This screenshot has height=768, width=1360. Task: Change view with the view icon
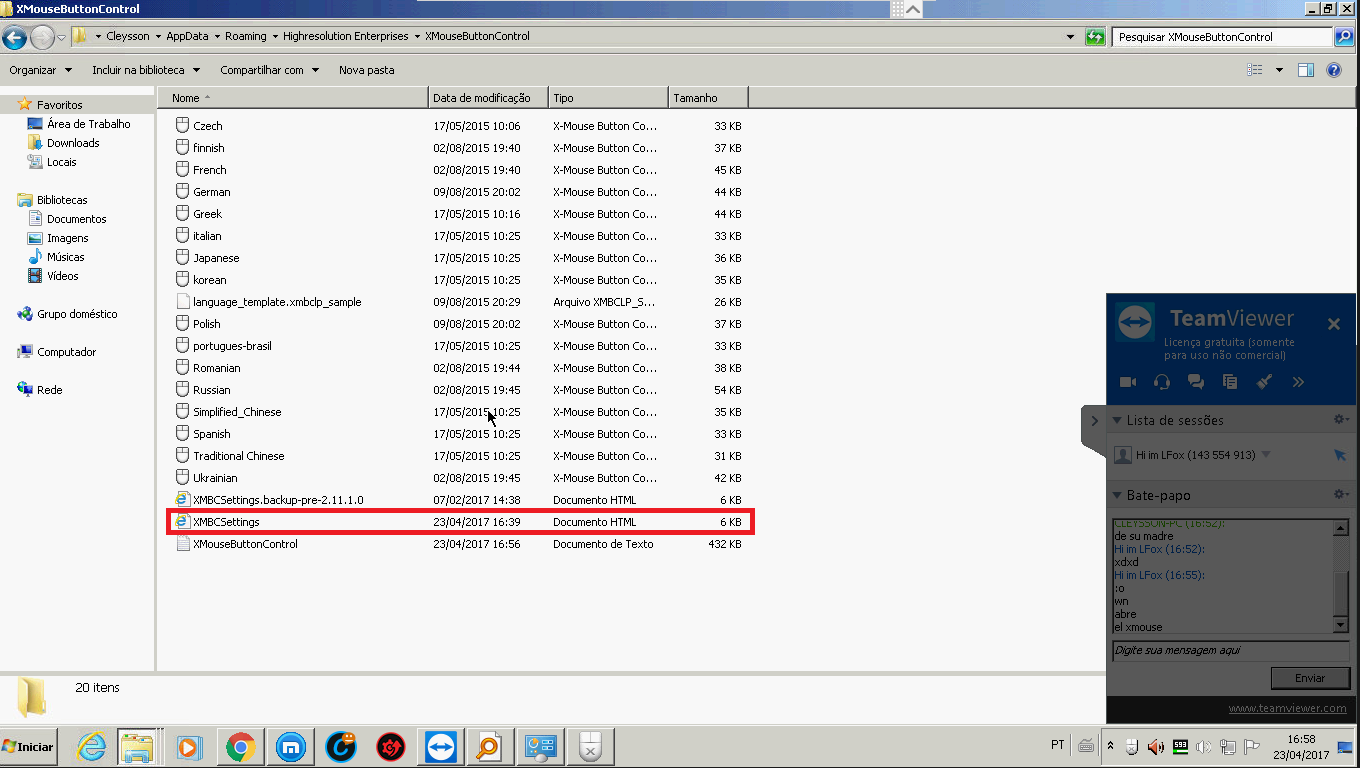[x=1255, y=70]
